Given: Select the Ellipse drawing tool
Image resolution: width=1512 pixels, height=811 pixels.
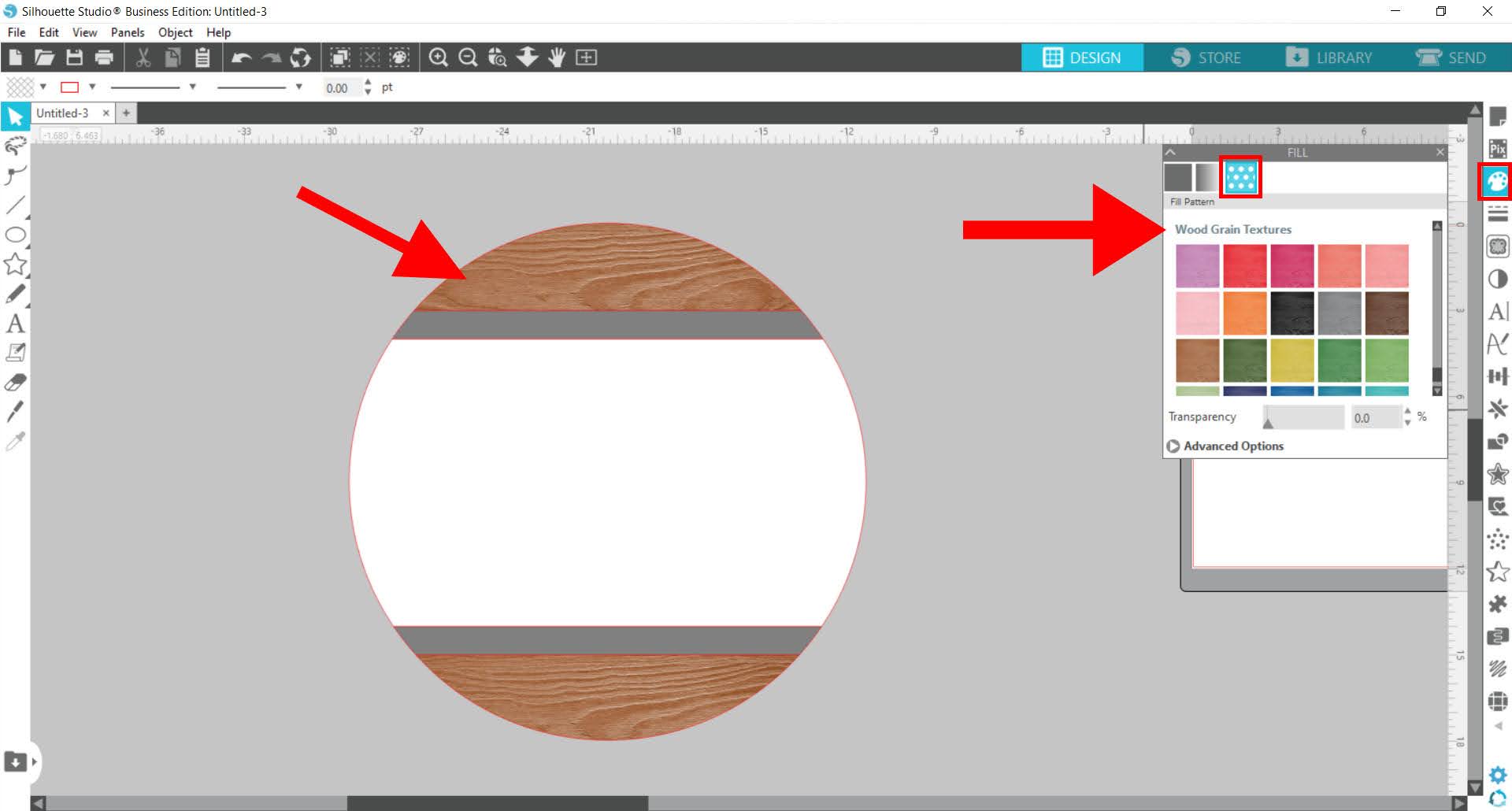Looking at the screenshot, I should click(x=16, y=233).
